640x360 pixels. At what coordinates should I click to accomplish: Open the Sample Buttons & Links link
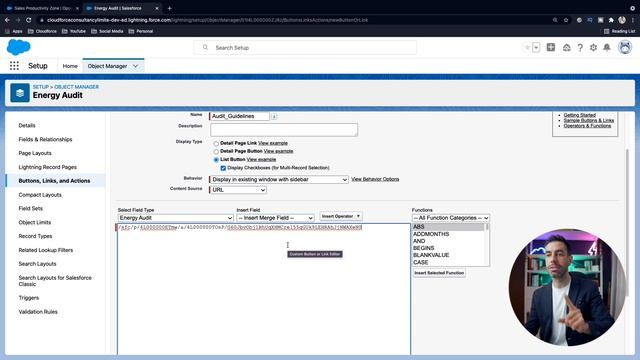click(x=589, y=120)
